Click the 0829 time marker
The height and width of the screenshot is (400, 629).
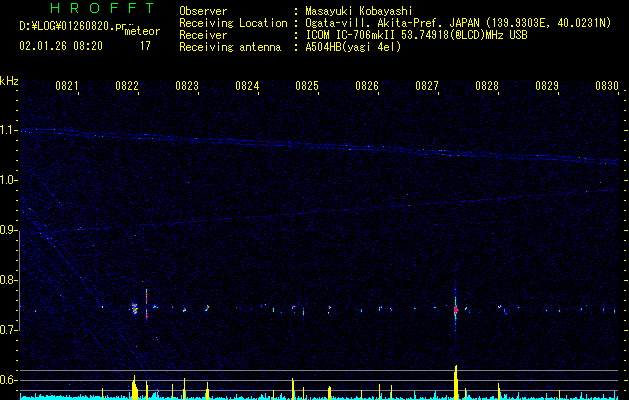[547, 86]
